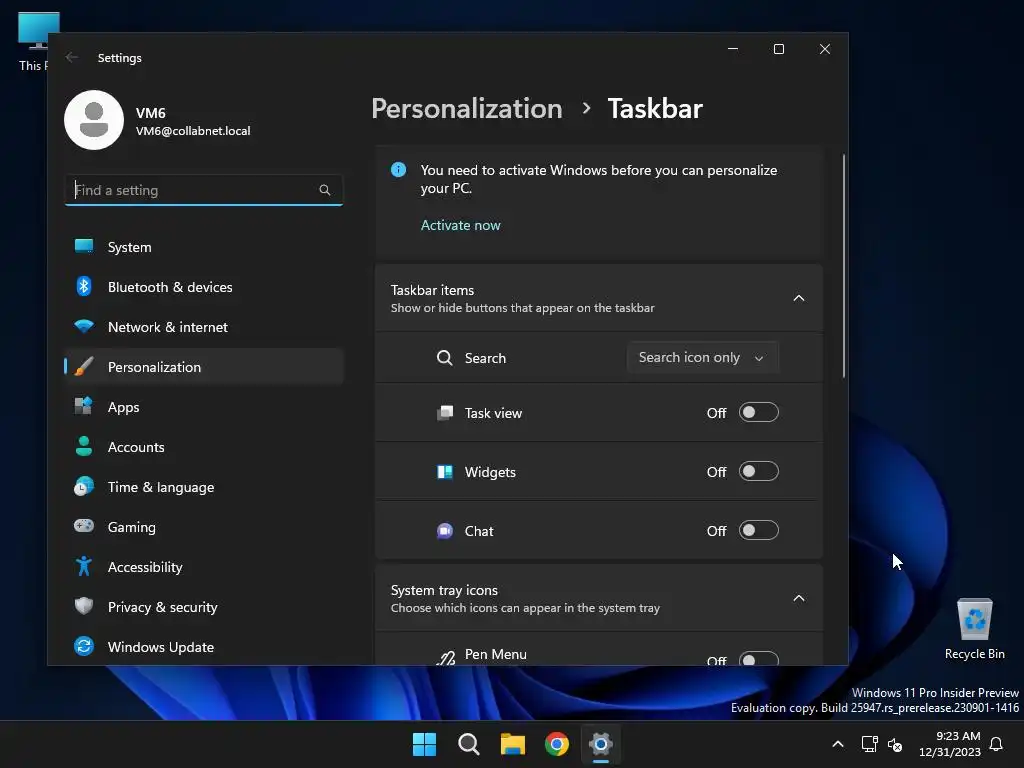This screenshot has height=768, width=1024.
Task: Launch Google Chrome from the taskbar
Action: [557, 744]
